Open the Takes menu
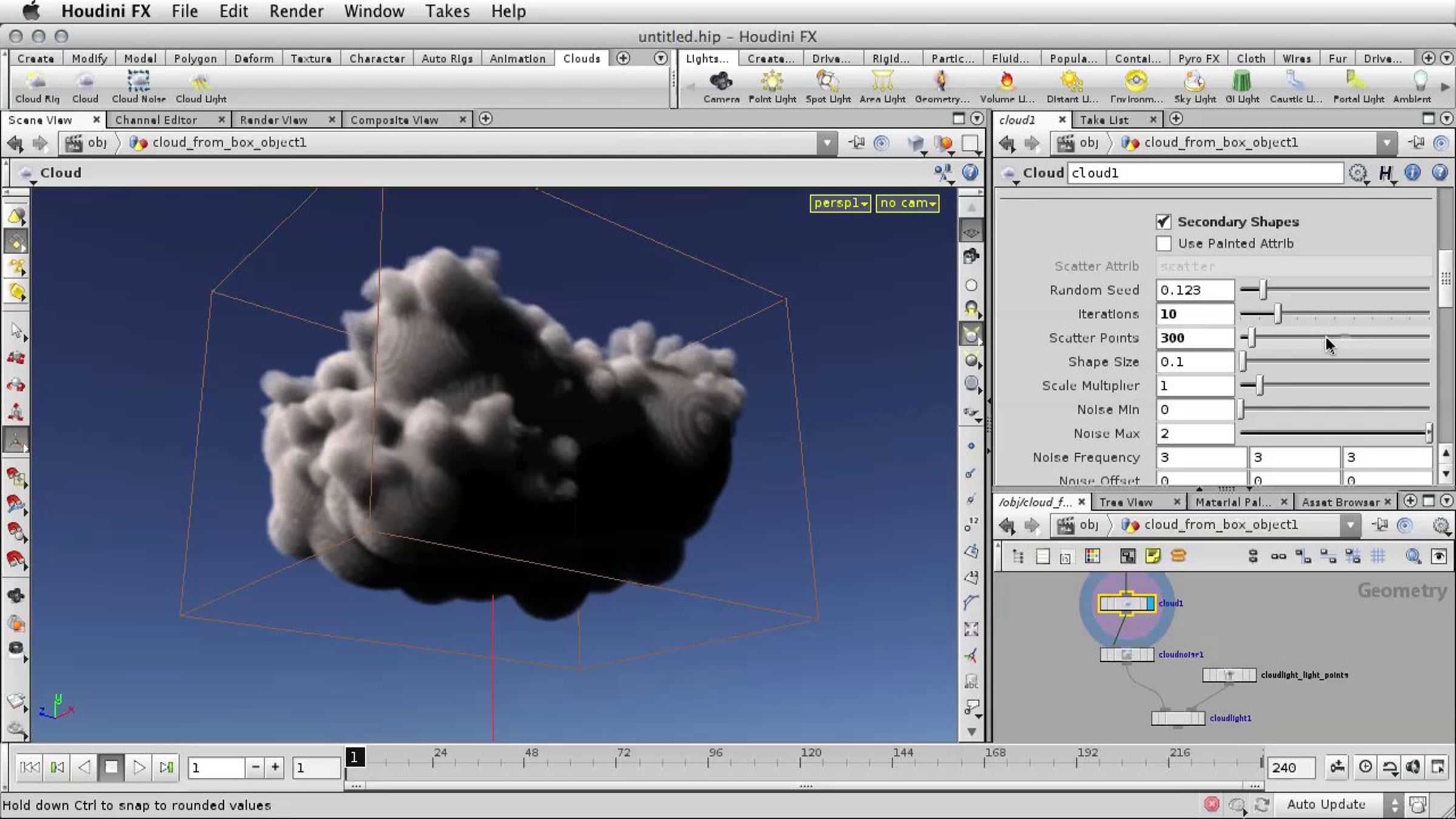 point(447,12)
